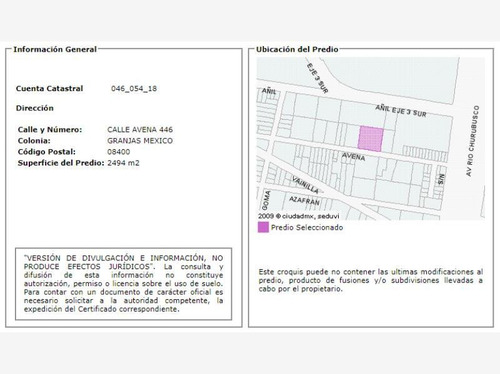
Task: Click the AÑIL EJE 3 SUR street label
Action: coord(401,111)
